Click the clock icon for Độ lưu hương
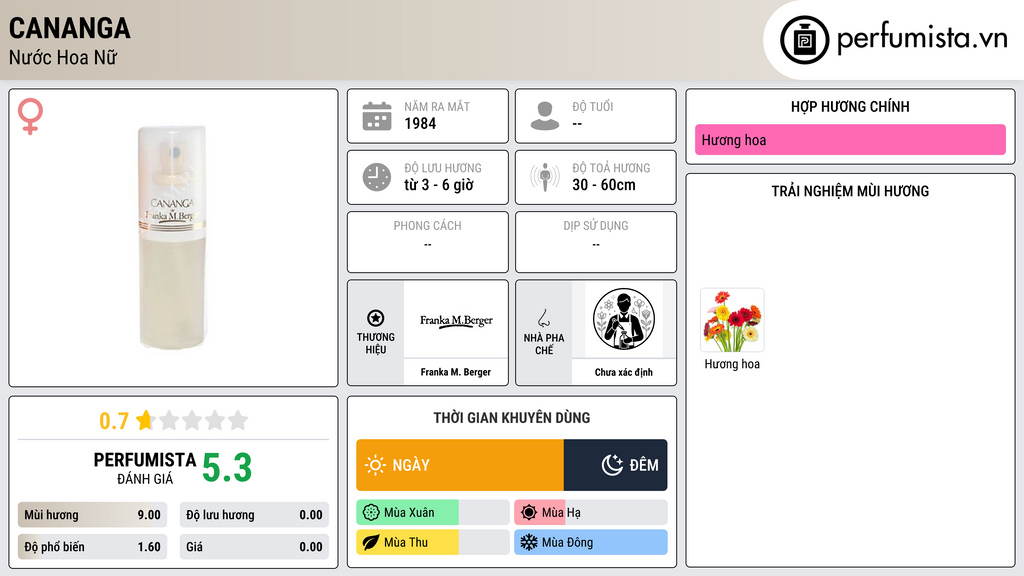 (377, 177)
